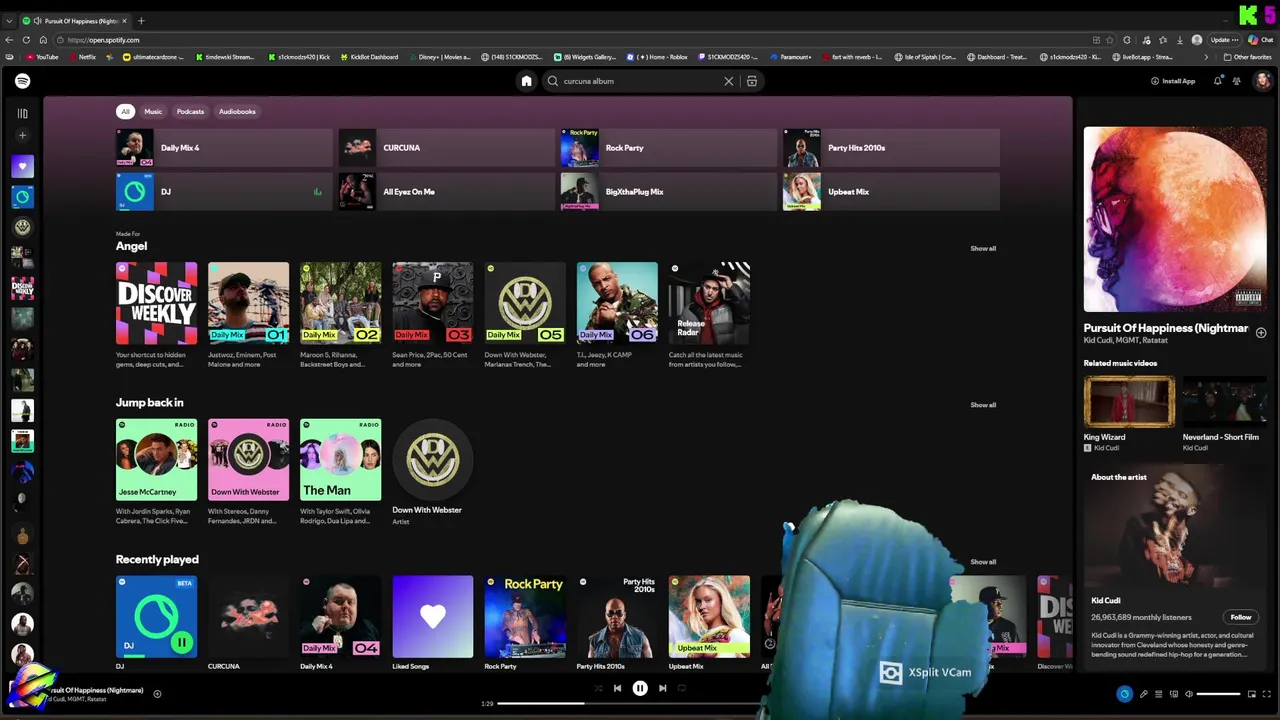1280x720 pixels.
Task: Open All Eyez On Me shortcut tile
Action: 446,192
